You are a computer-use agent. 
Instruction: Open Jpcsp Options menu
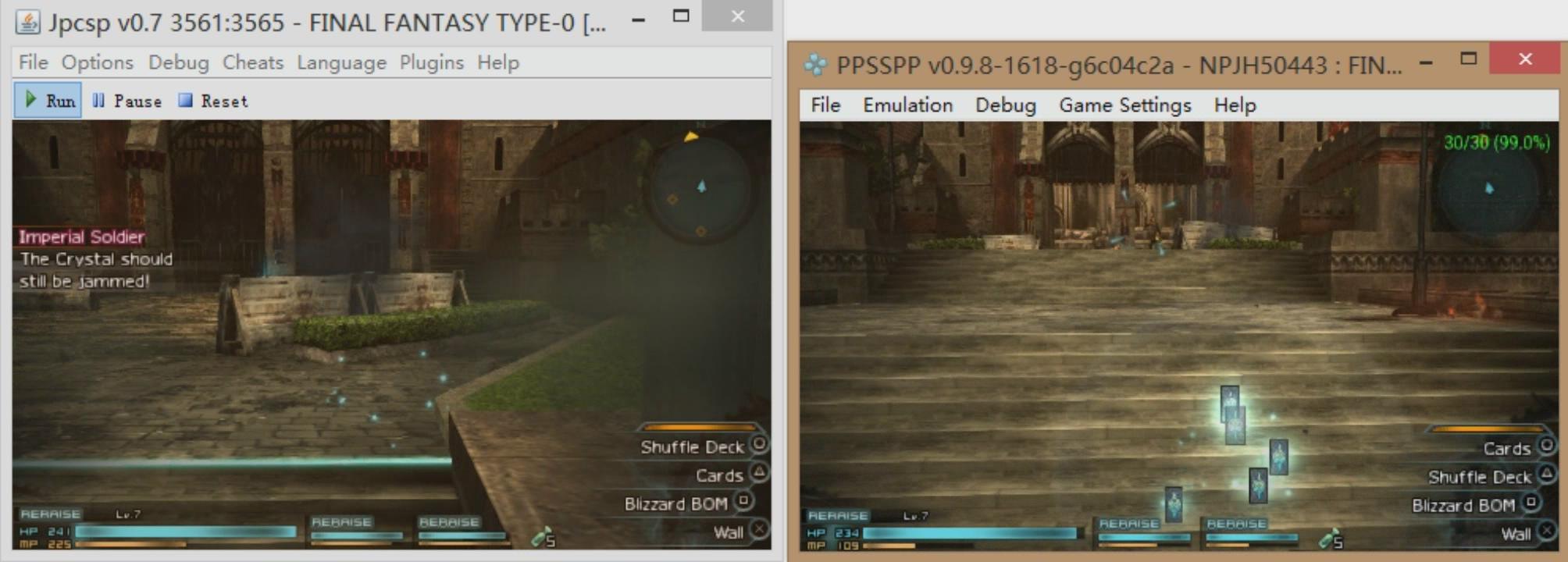click(x=97, y=62)
